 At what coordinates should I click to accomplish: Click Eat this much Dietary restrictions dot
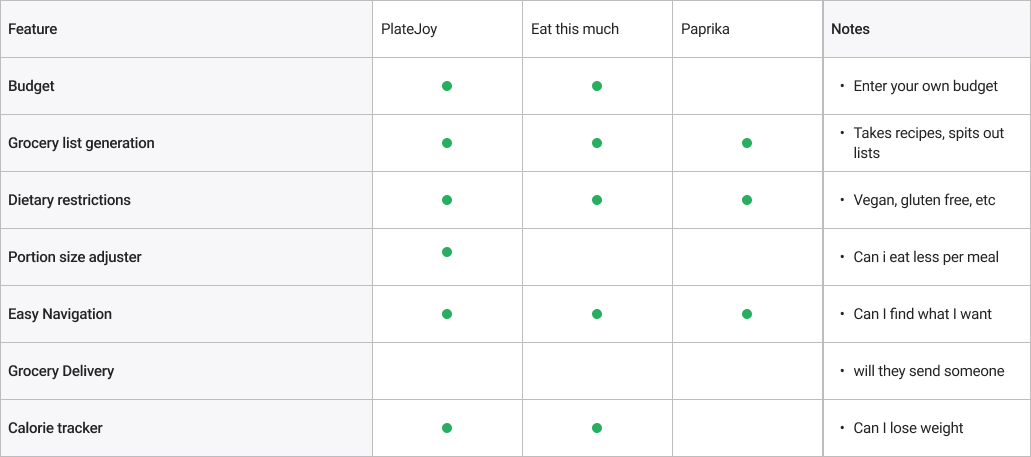[597, 200]
